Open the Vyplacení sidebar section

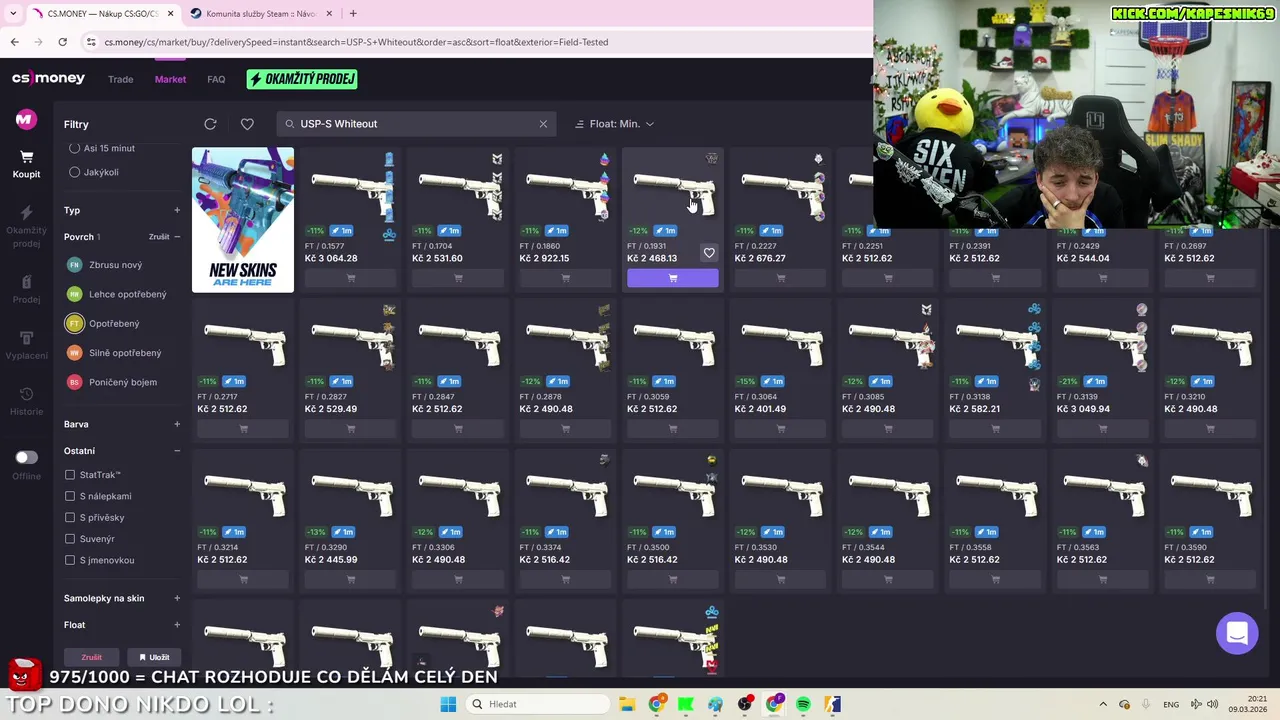coord(26,346)
